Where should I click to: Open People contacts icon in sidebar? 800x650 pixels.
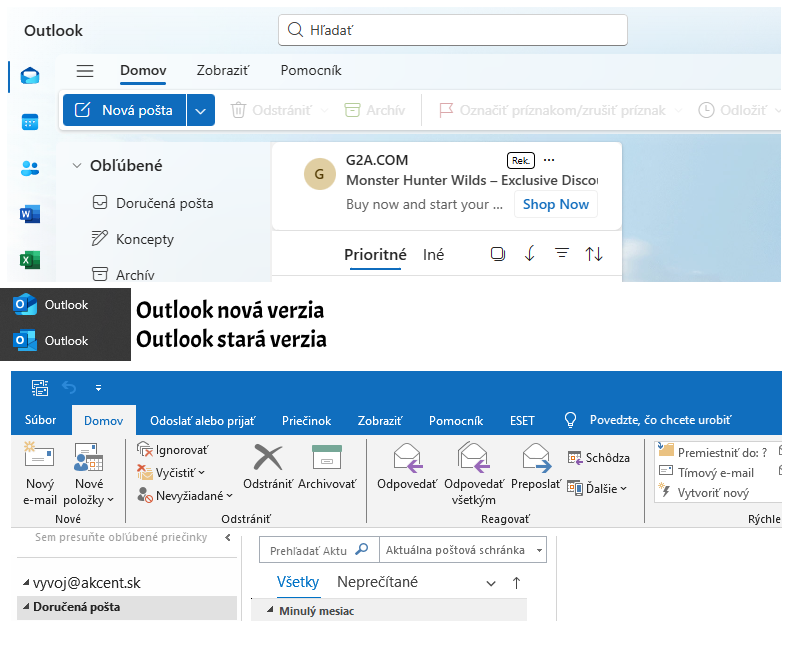(30, 168)
